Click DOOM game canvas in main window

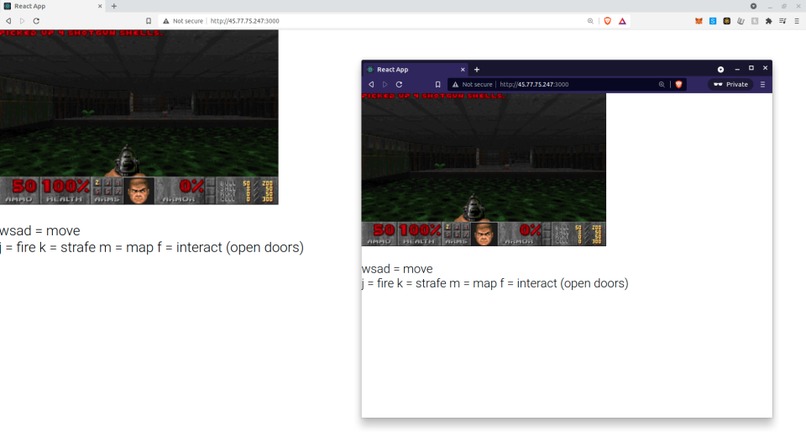click(x=139, y=117)
